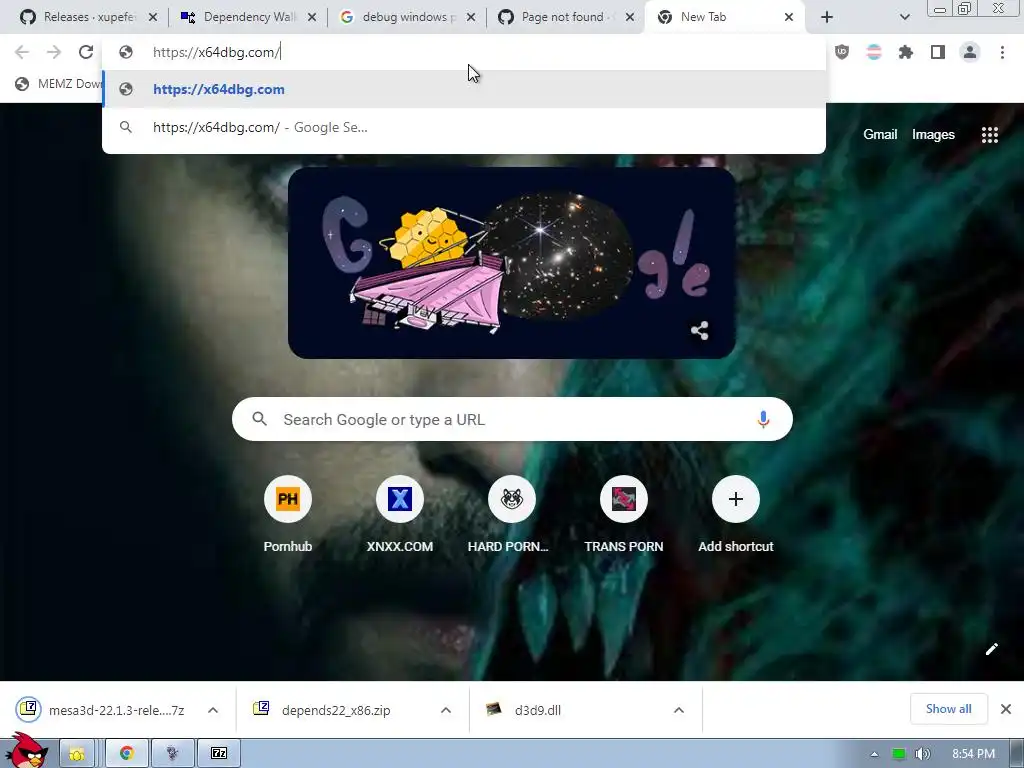This screenshot has width=1024, height=768.
Task: Close the downloads bar
Action: click(1006, 709)
